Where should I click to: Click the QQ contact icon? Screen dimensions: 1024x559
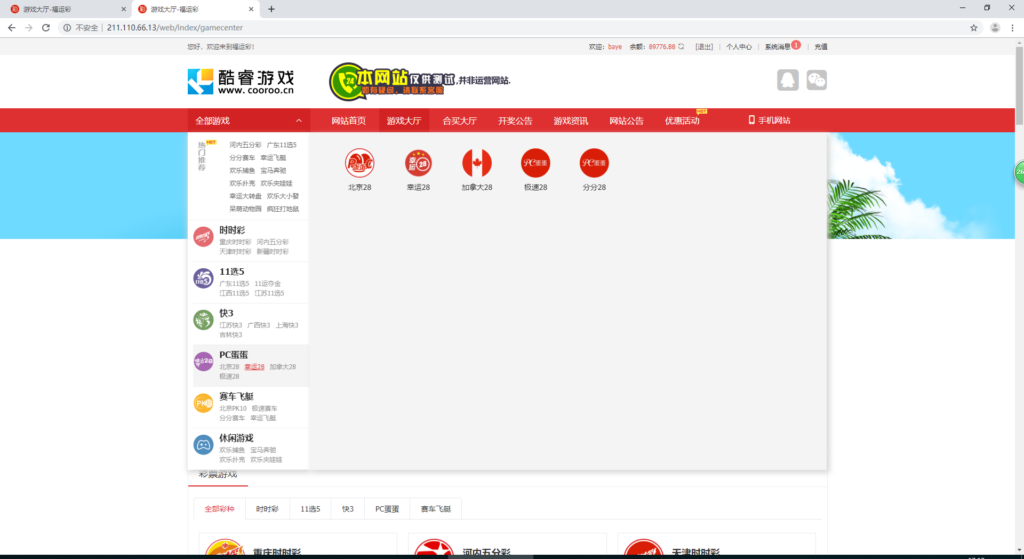pos(788,81)
